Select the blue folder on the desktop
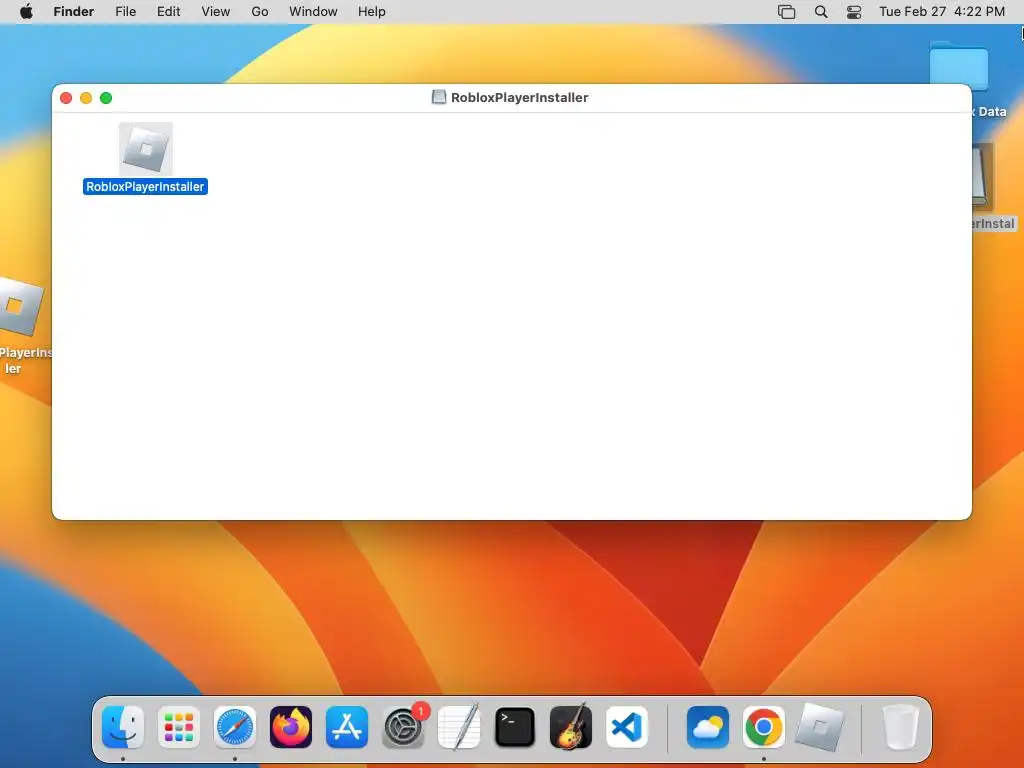 click(x=959, y=67)
